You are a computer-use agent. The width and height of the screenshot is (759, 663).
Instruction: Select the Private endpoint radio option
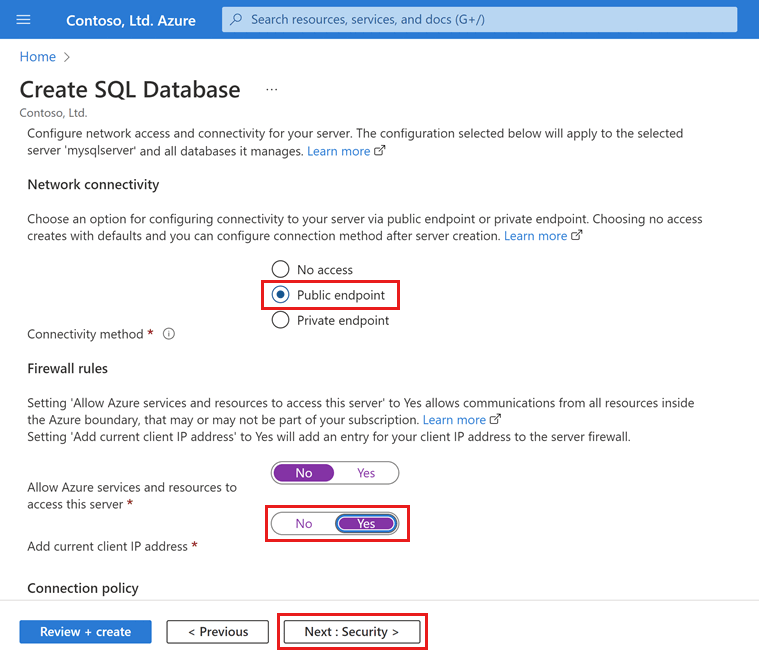tap(280, 320)
